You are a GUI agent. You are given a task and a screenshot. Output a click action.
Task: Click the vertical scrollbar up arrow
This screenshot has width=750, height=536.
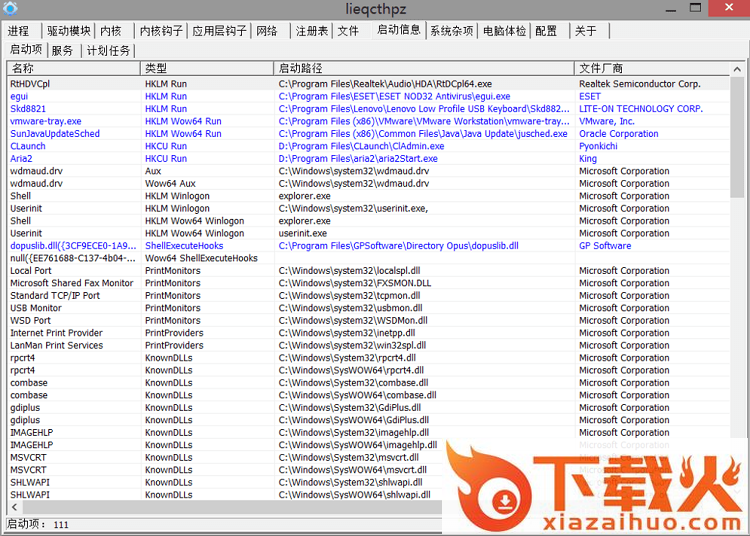737,69
